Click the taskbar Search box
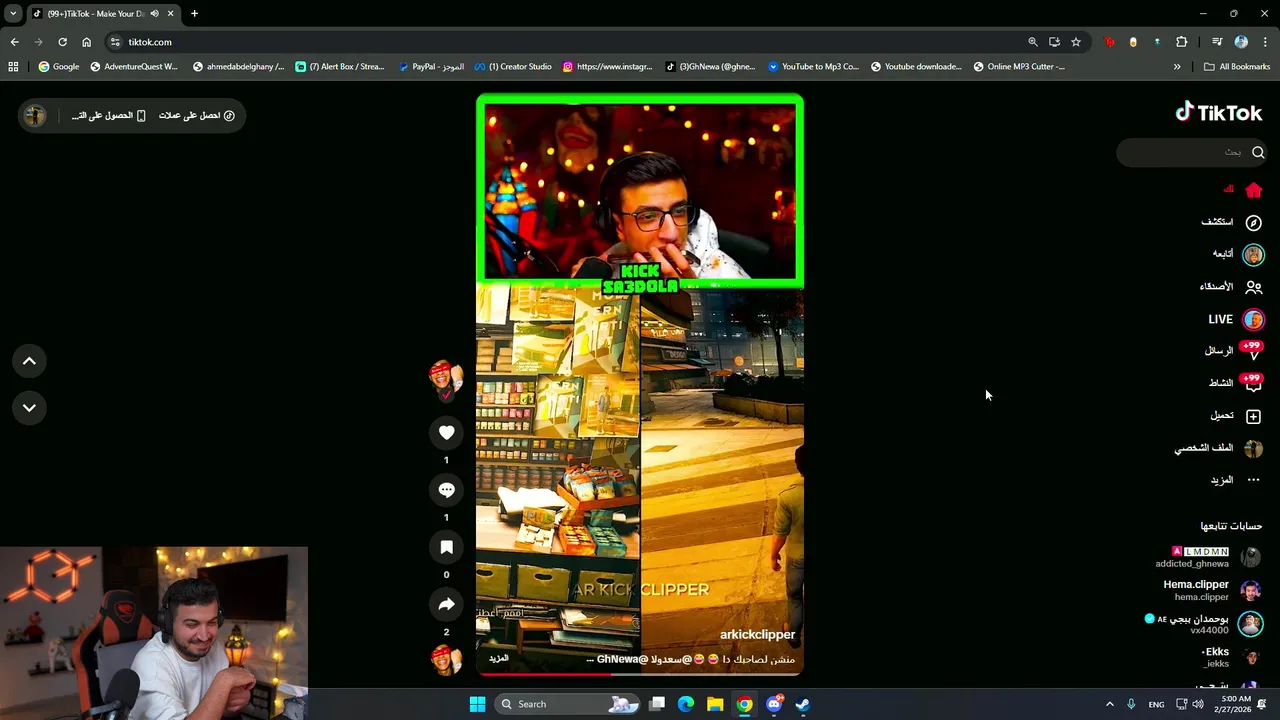1280x720 pixels. (x=568, y=704)
